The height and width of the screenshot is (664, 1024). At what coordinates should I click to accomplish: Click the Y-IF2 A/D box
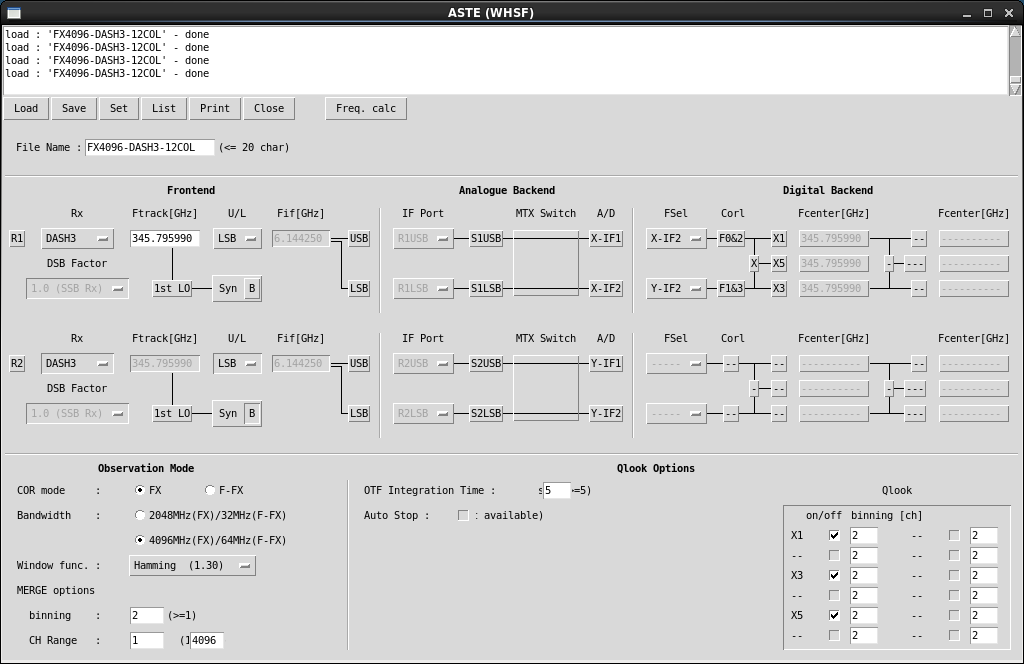click(606, 413)
